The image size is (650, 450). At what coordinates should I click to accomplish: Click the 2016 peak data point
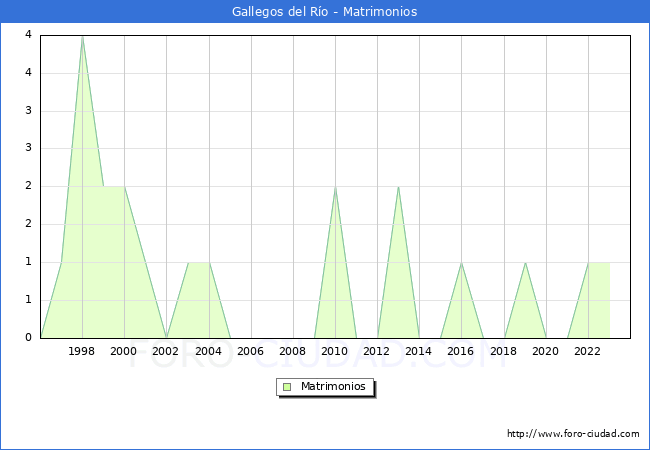tap(461, 263)
